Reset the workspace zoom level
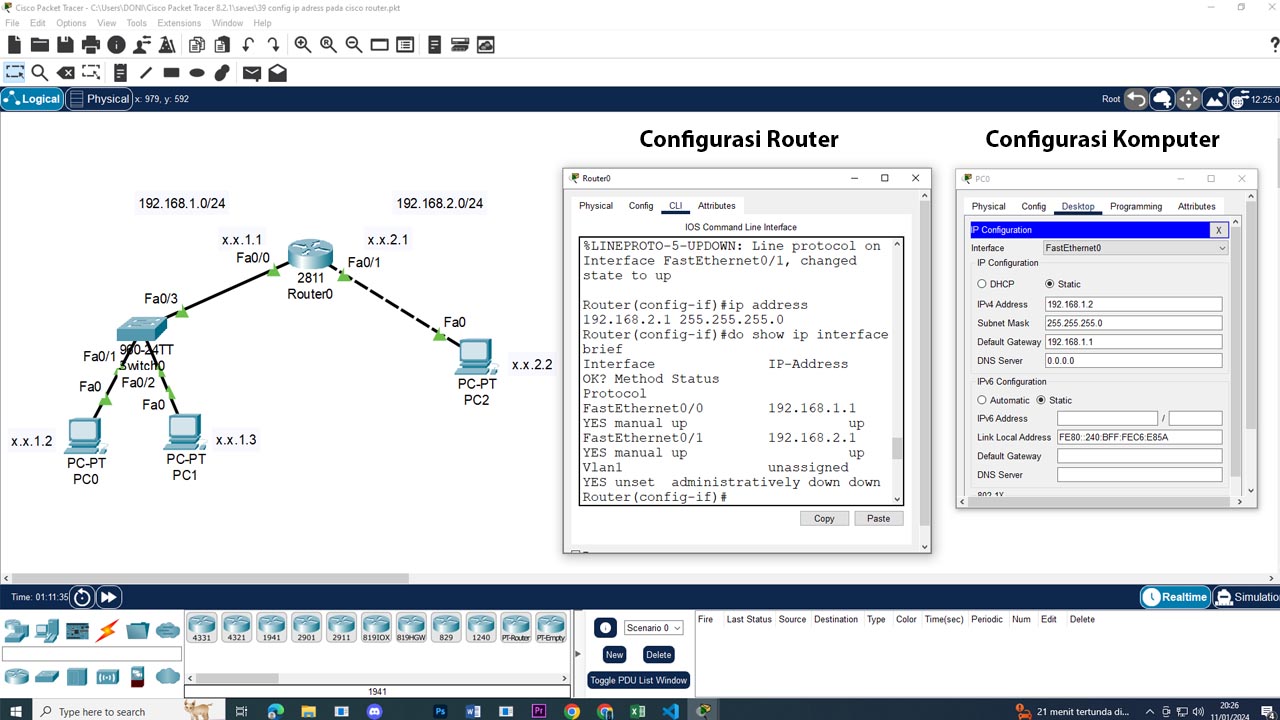 coord(328,45)
